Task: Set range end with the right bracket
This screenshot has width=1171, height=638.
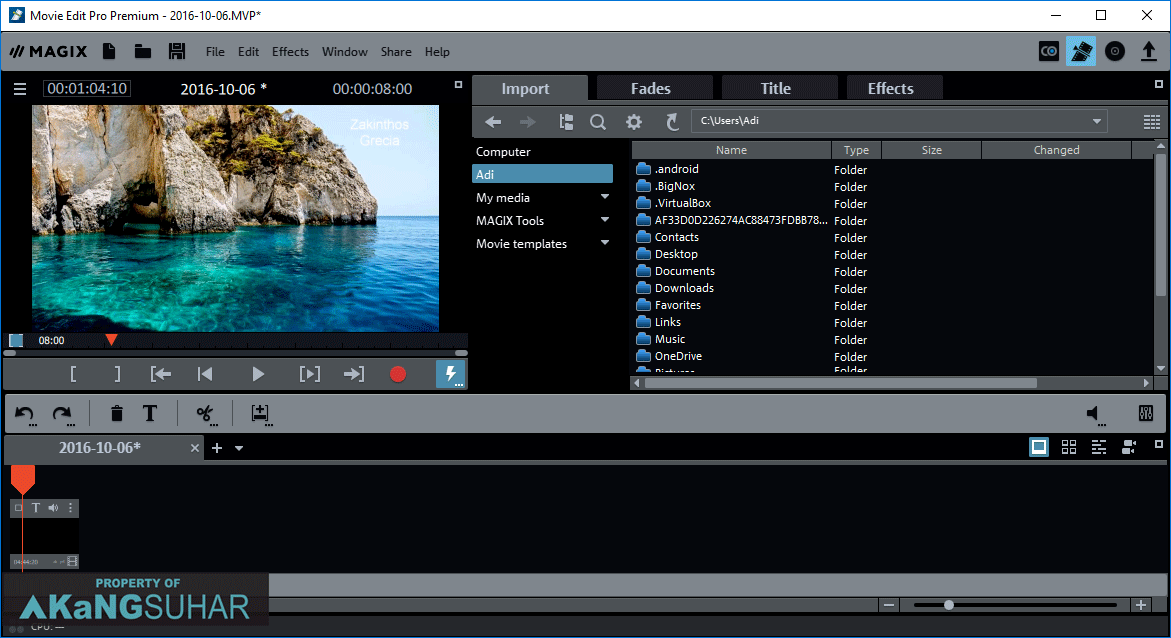Action: pos(117,374)
